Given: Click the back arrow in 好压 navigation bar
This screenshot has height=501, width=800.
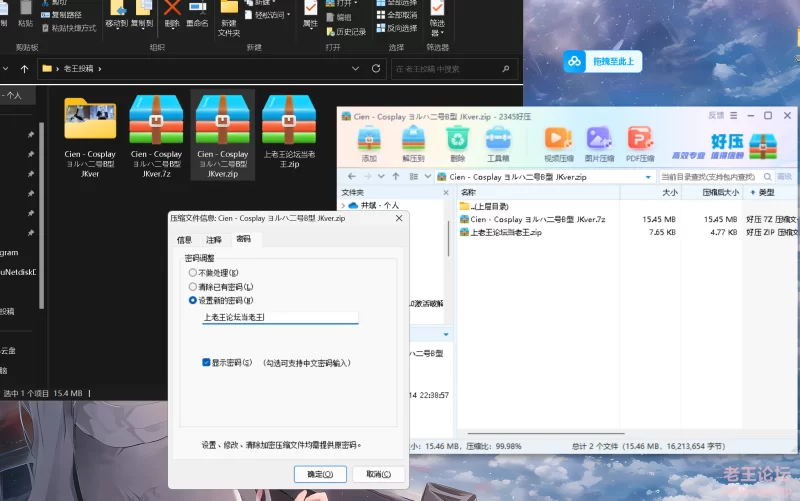Looking at the screenshot, I should 352,177.
